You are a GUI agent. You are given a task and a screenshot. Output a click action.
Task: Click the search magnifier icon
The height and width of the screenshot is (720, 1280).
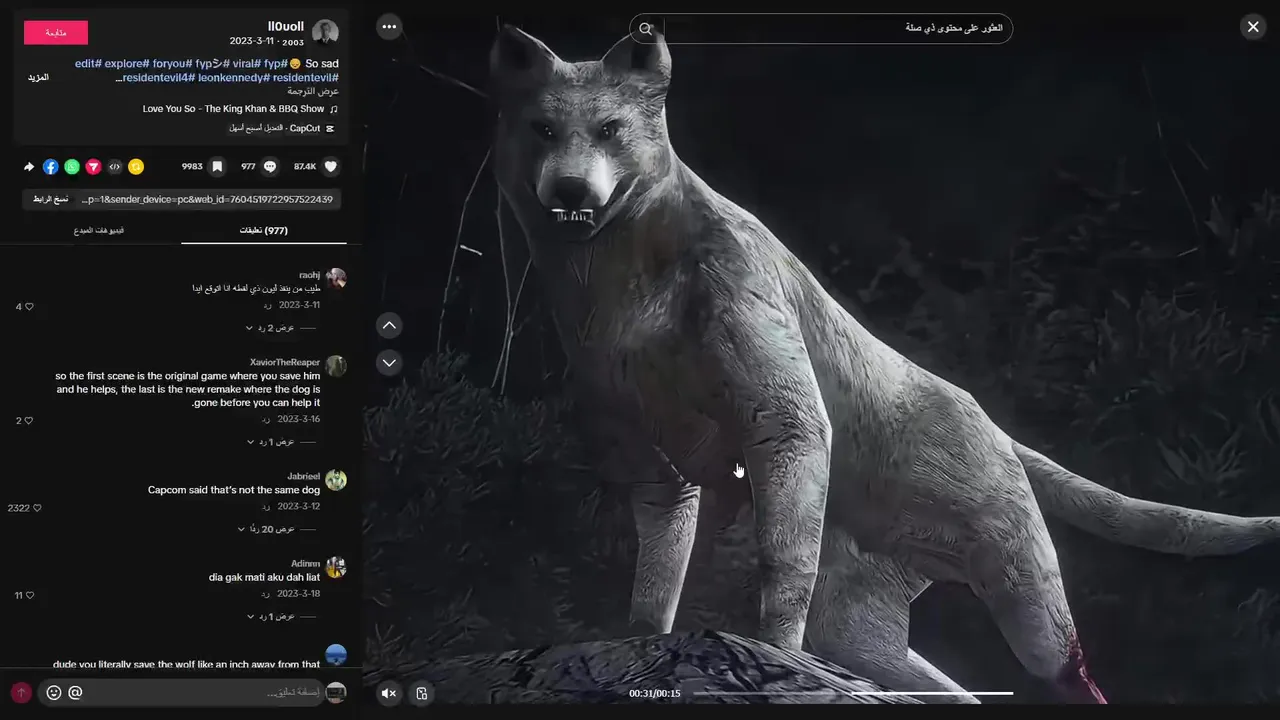click(646, 28)
